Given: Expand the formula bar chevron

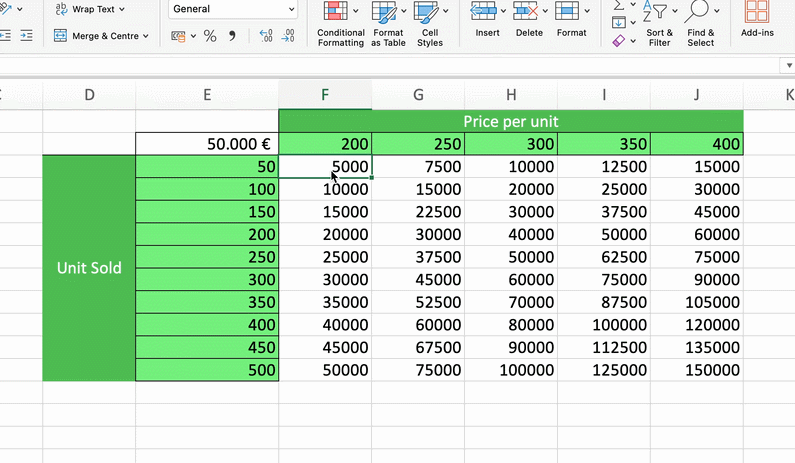Looking at the screenshot, I should tap(786, 65).
